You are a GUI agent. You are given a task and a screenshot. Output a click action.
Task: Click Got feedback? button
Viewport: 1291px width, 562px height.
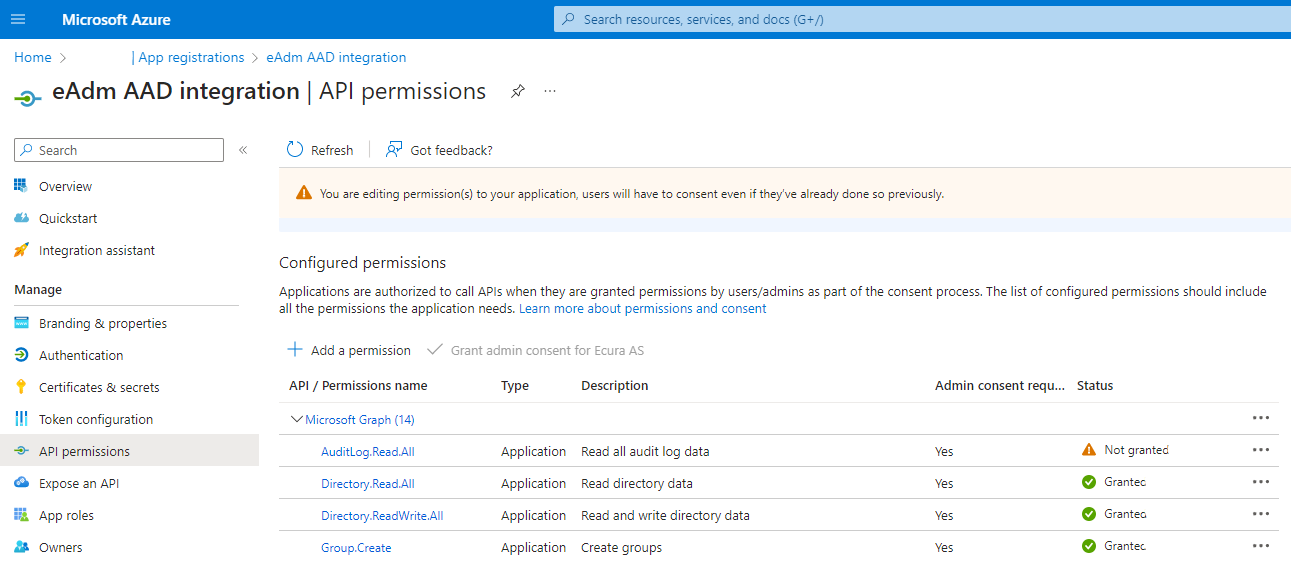(x=439, y=150)
